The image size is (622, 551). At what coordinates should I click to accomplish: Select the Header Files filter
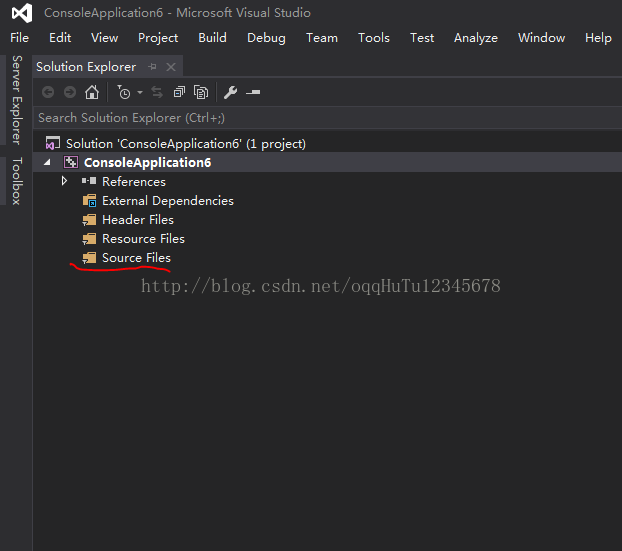pos(138,220)
